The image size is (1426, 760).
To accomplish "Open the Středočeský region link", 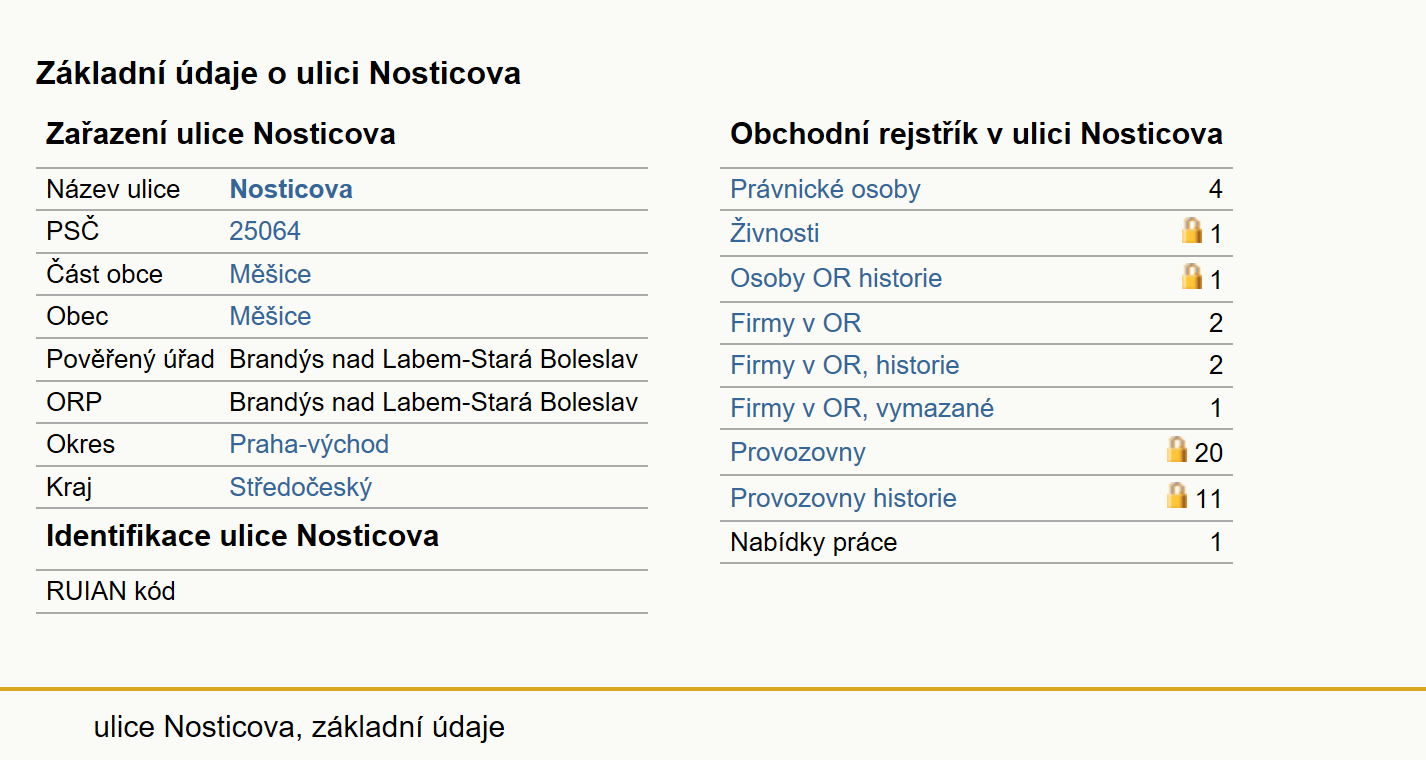I will pyautogui.click(x=301, y=487).
